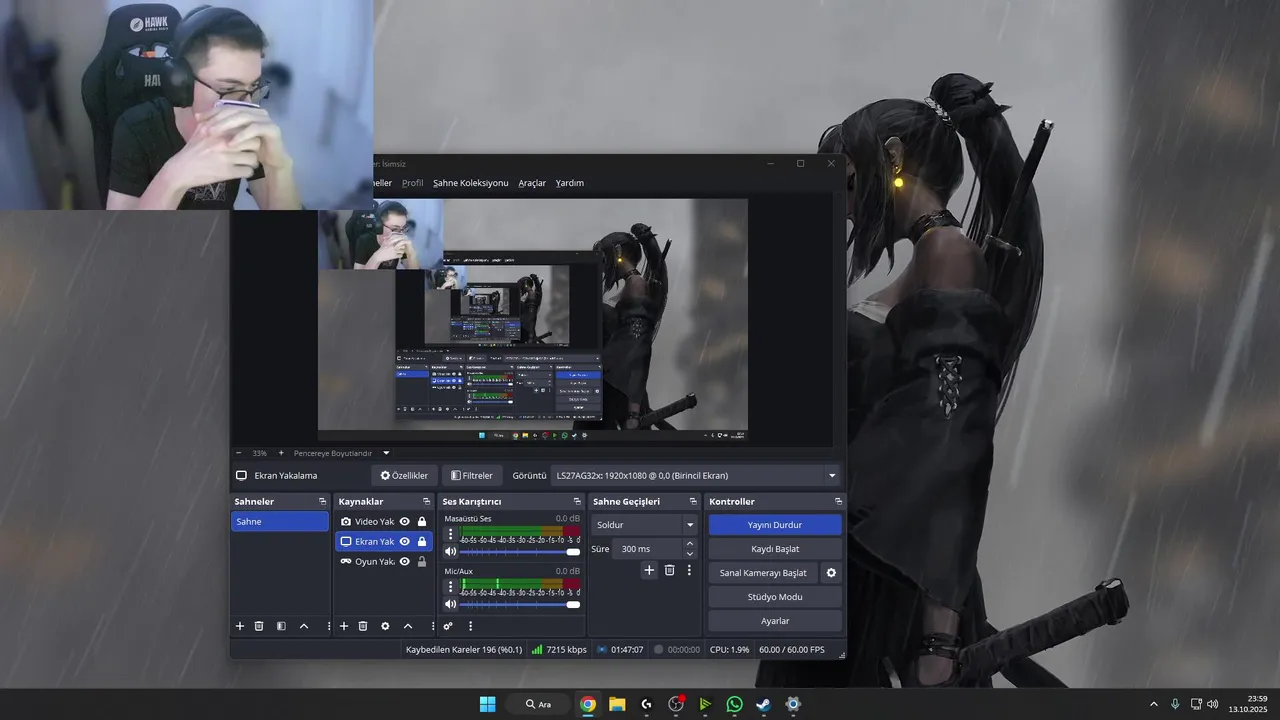The image size is (1280, 720).
Task: Undock the Ses Karıştırıcı panel
Action: 577,502
